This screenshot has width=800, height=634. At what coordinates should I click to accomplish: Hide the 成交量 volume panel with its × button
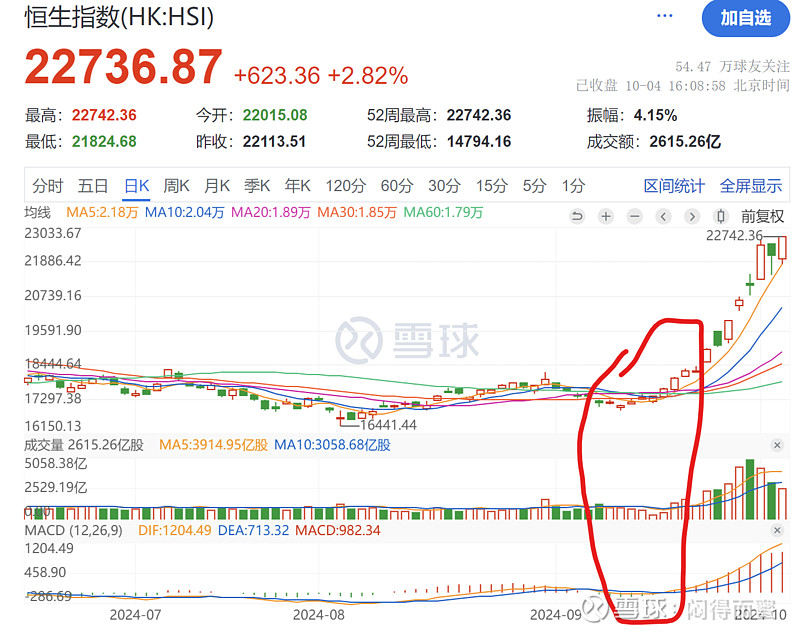[778, 445]
